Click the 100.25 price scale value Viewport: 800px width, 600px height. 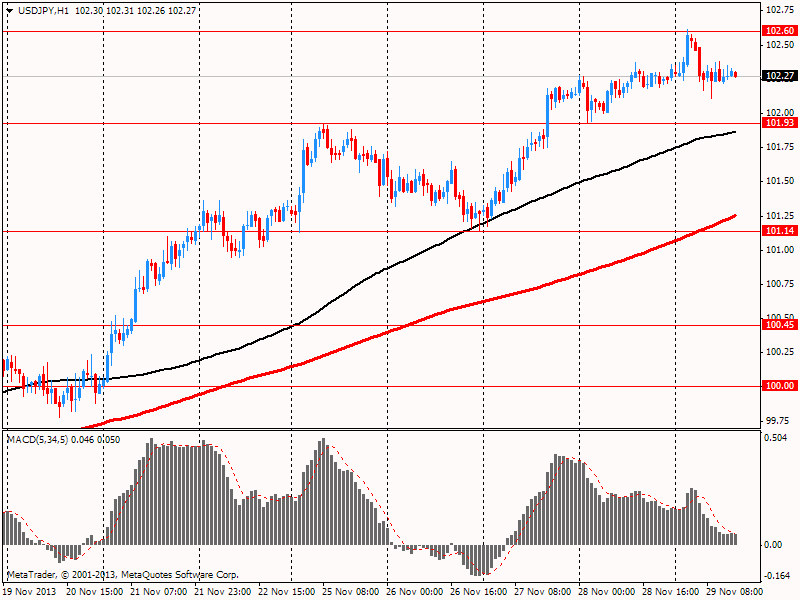(x=780, y=352)
